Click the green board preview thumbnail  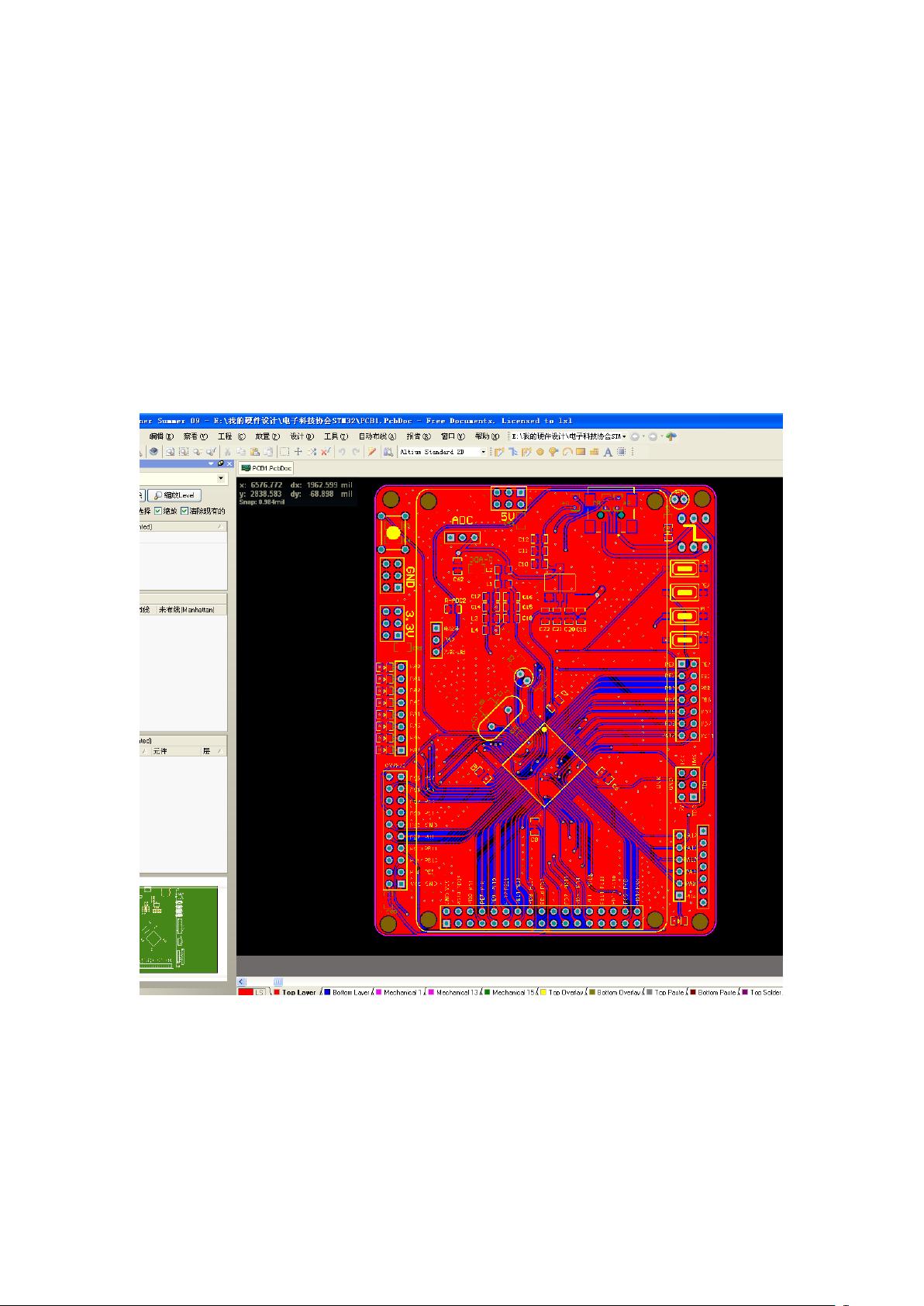pyautogui.click(x=178, y=929)
